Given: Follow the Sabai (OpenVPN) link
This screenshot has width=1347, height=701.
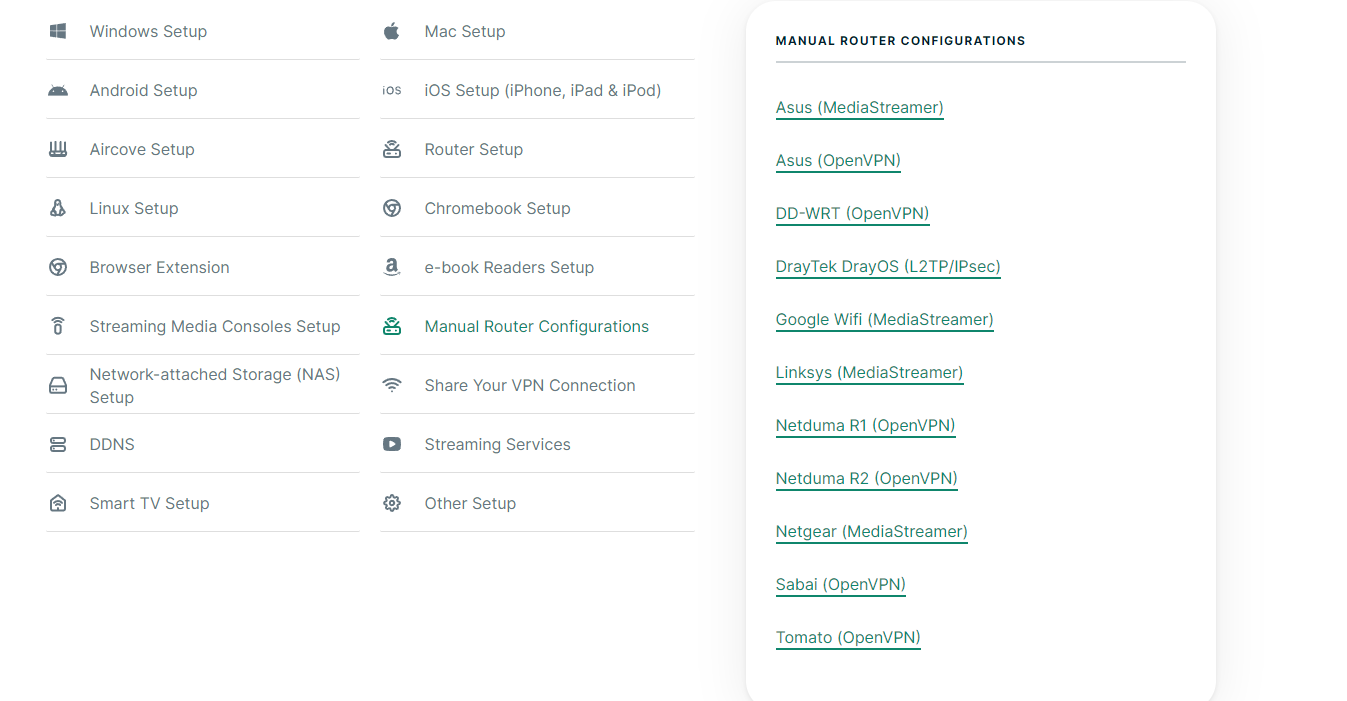Looking at the screenshot, I should [841, 584].
